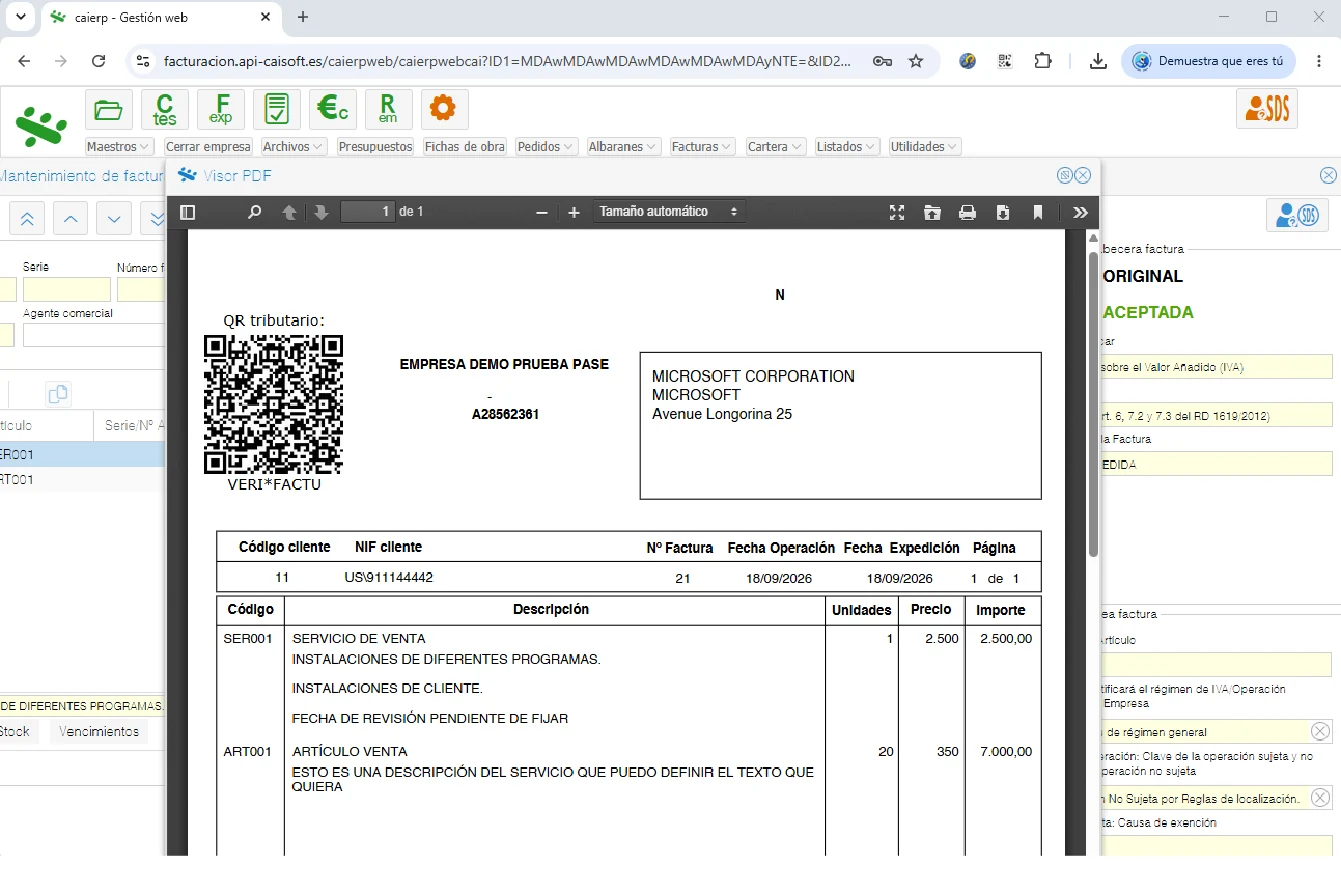Click the 'Cerrar empresa' menu item
The width and height of the screenshot is (1341, 874).
[208, 146]
